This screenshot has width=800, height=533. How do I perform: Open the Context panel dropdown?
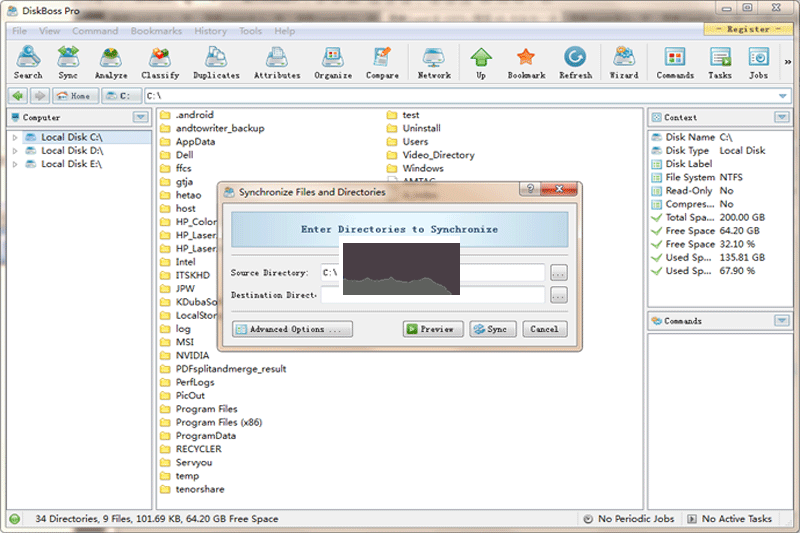(782, 117)
